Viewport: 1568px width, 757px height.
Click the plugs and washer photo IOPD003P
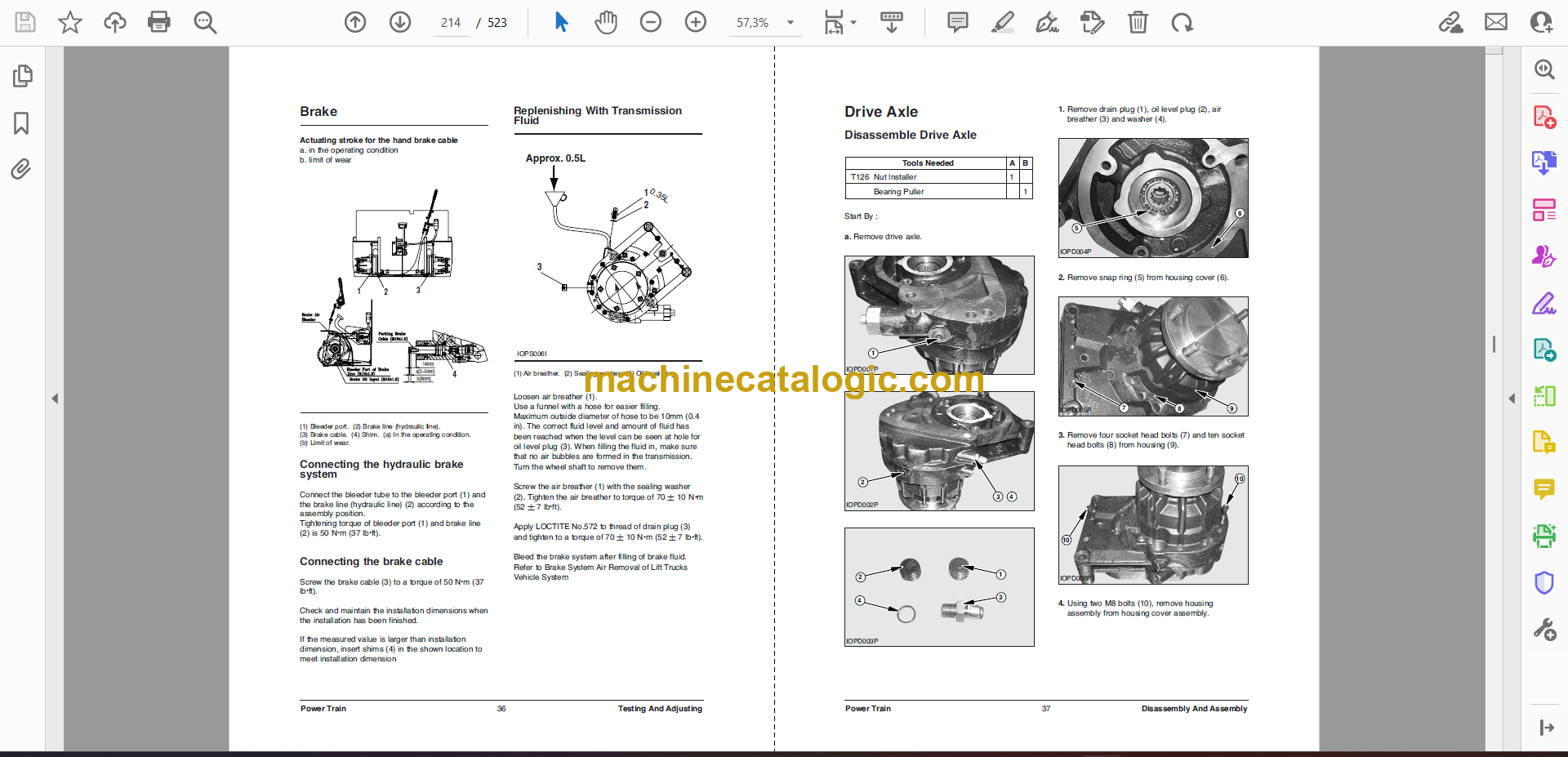pyautogui.click(x=939, y=587)
